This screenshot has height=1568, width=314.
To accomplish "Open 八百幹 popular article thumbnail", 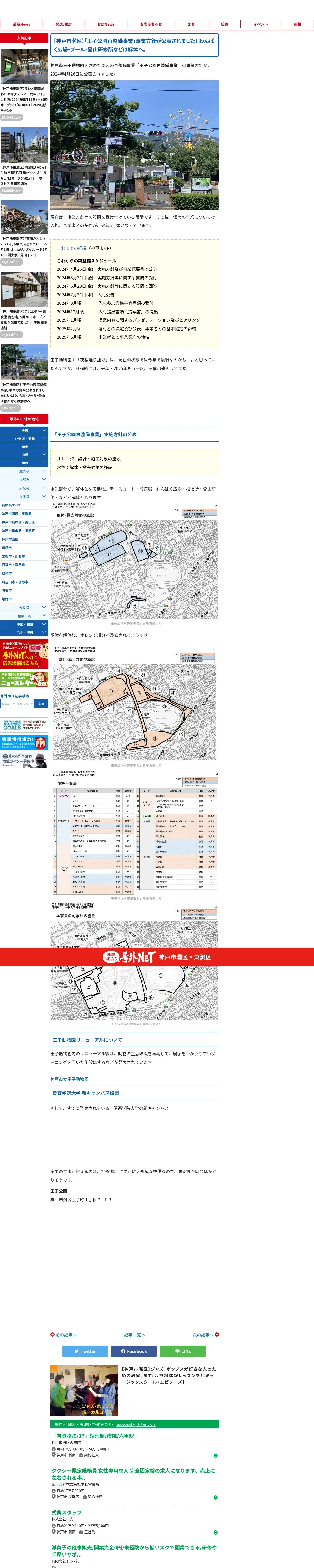I will [x=24, y=145].
